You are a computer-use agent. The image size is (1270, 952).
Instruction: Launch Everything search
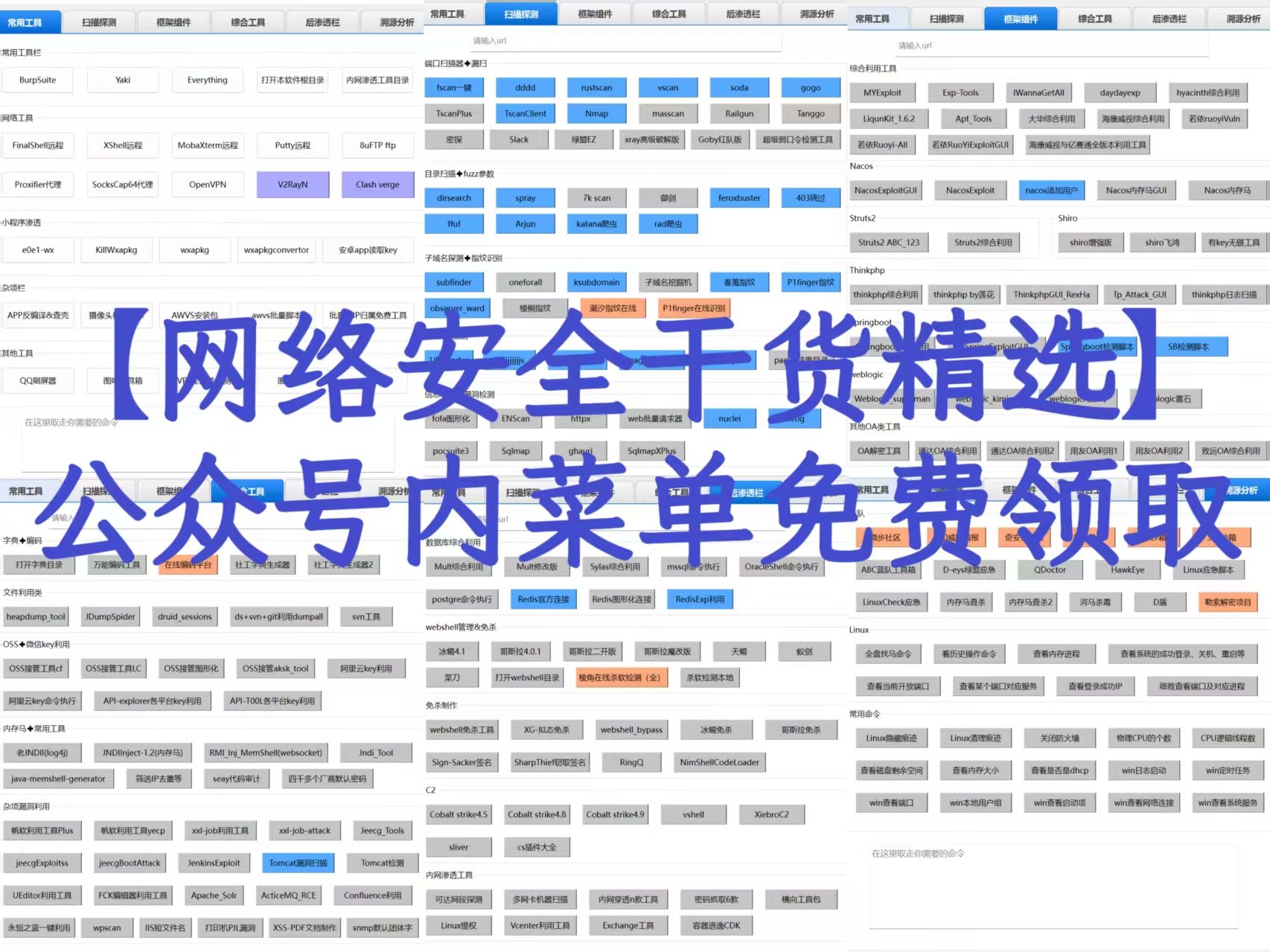[x=208, y=80]
